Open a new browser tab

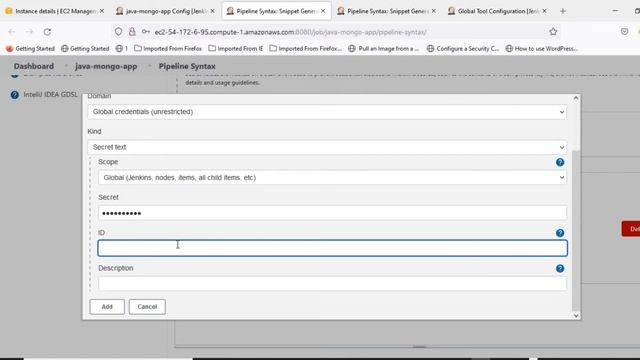(563, 11)
